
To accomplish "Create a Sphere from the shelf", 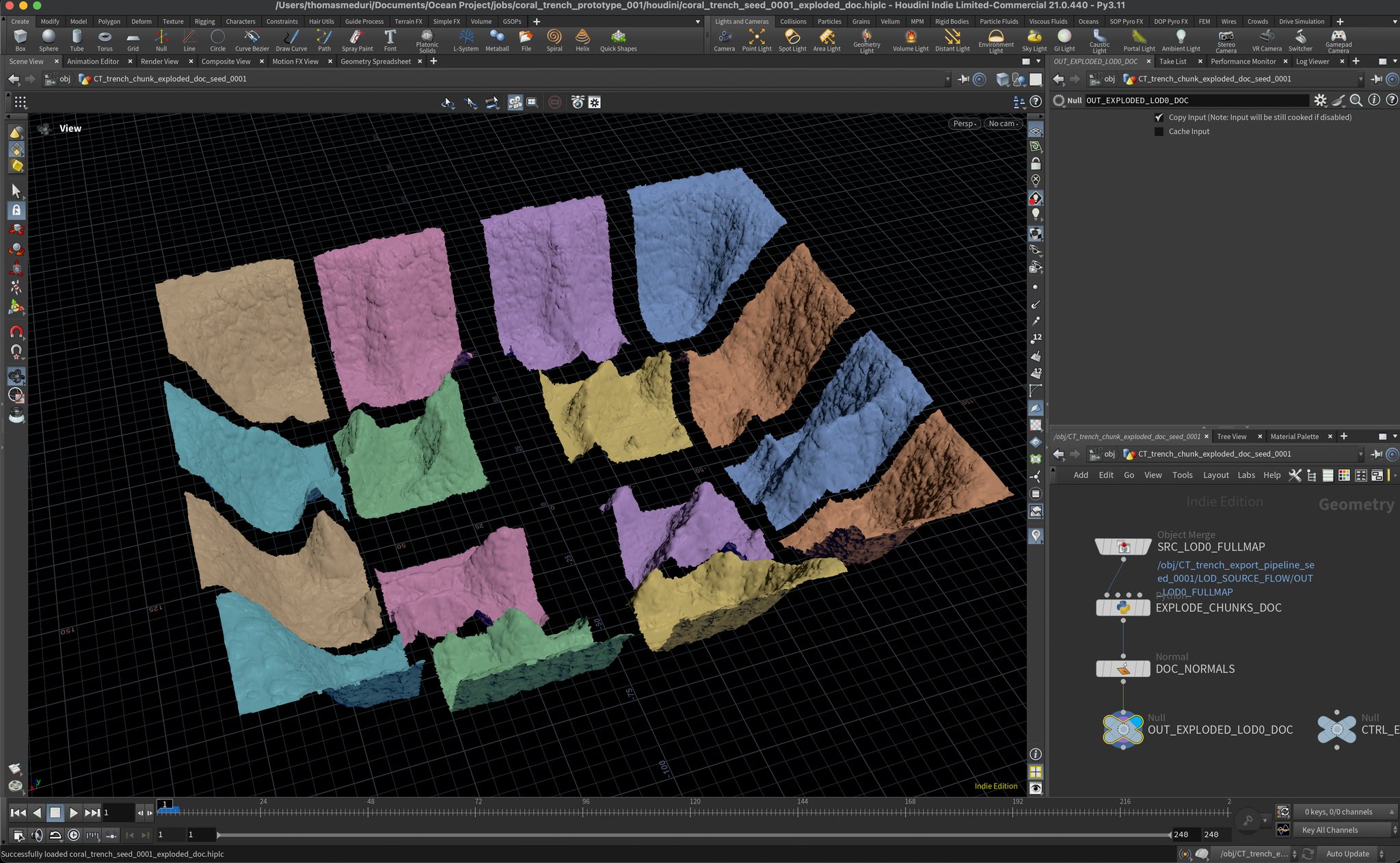I will point(49,40).
